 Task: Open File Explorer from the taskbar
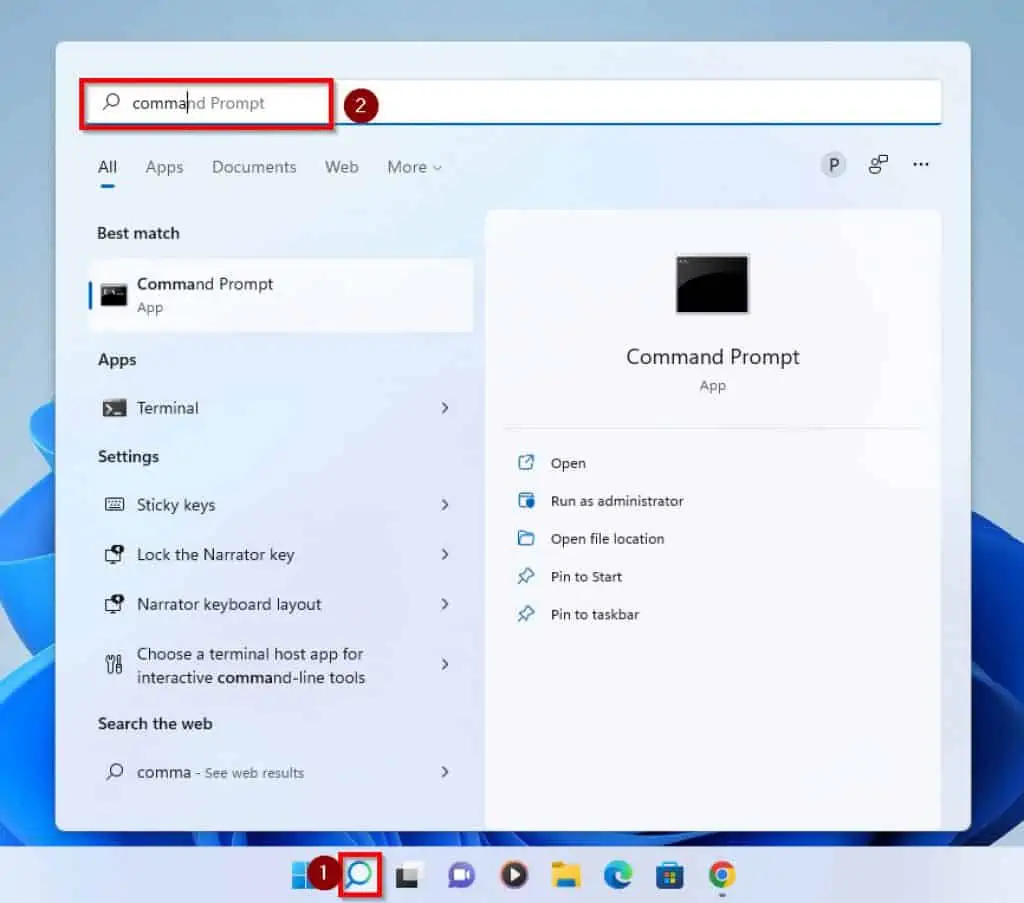click(x=566, y=875)
